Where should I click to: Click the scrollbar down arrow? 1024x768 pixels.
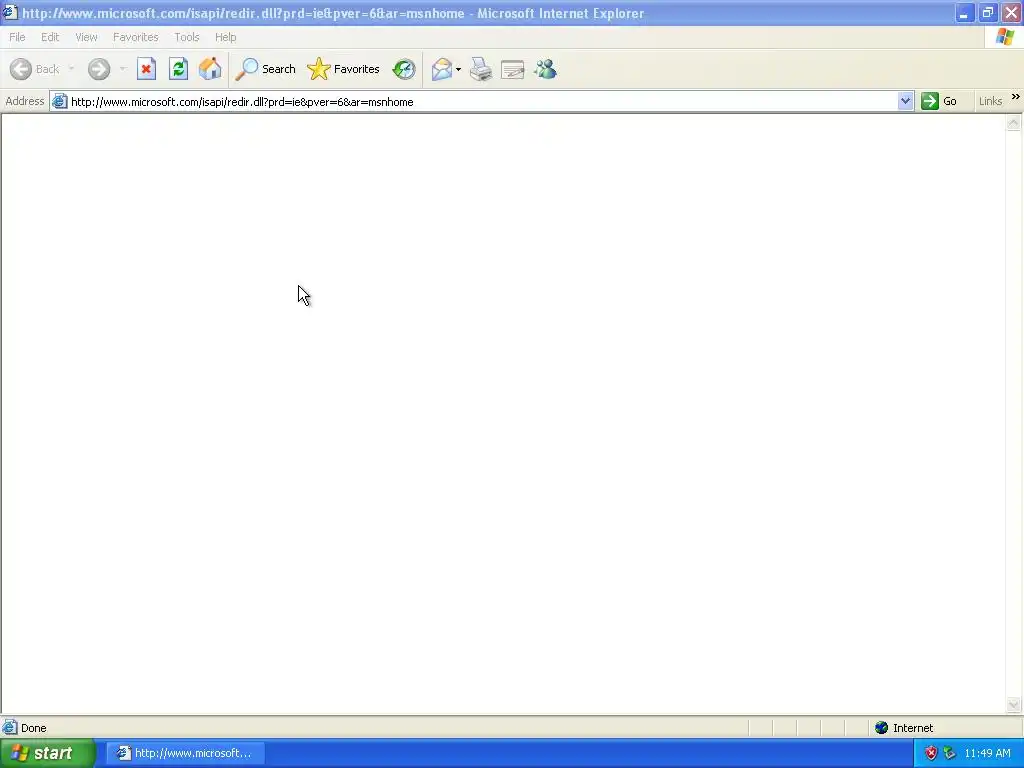click(x=1014, y=704)
